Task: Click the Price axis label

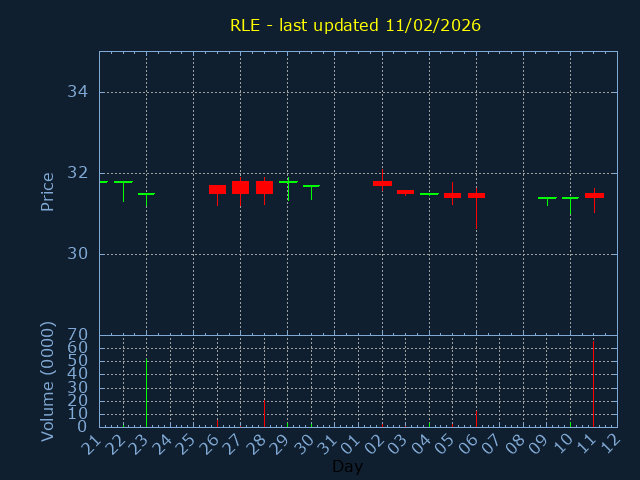Action: click(47, 191)
